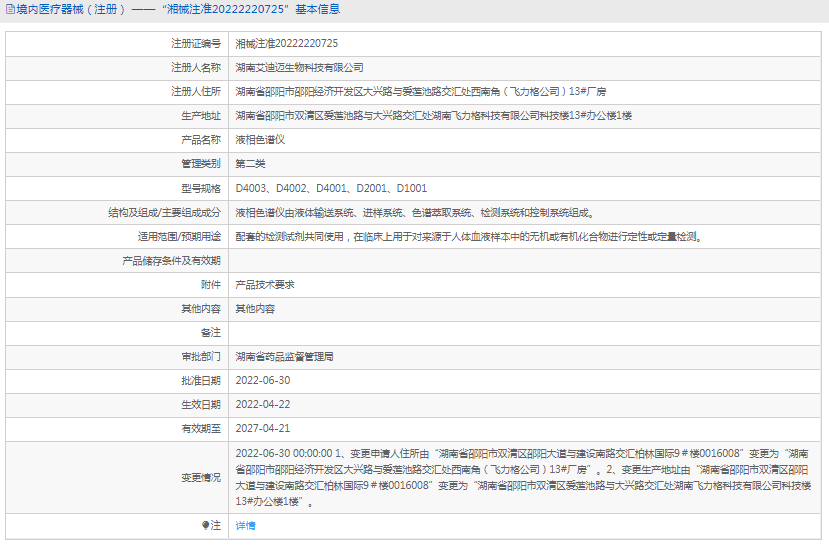Click the 审批部门 label
This screenshot has height=545, width=829.
pos(201,357)
